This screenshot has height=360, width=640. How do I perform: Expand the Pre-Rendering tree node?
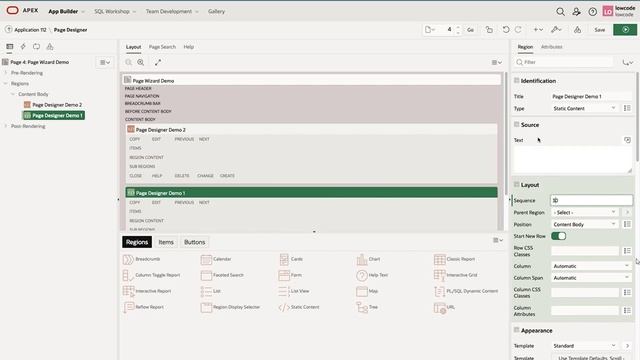6,73
